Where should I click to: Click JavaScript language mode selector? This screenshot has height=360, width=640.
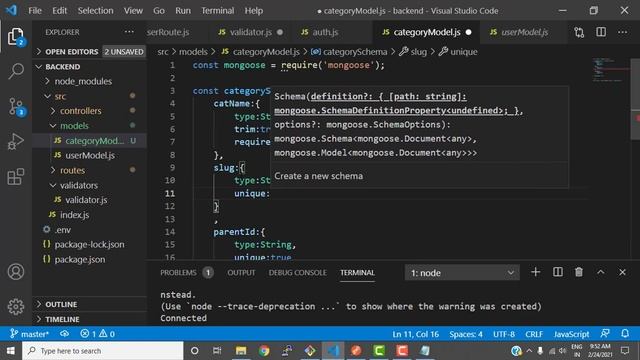click(571, 334)
